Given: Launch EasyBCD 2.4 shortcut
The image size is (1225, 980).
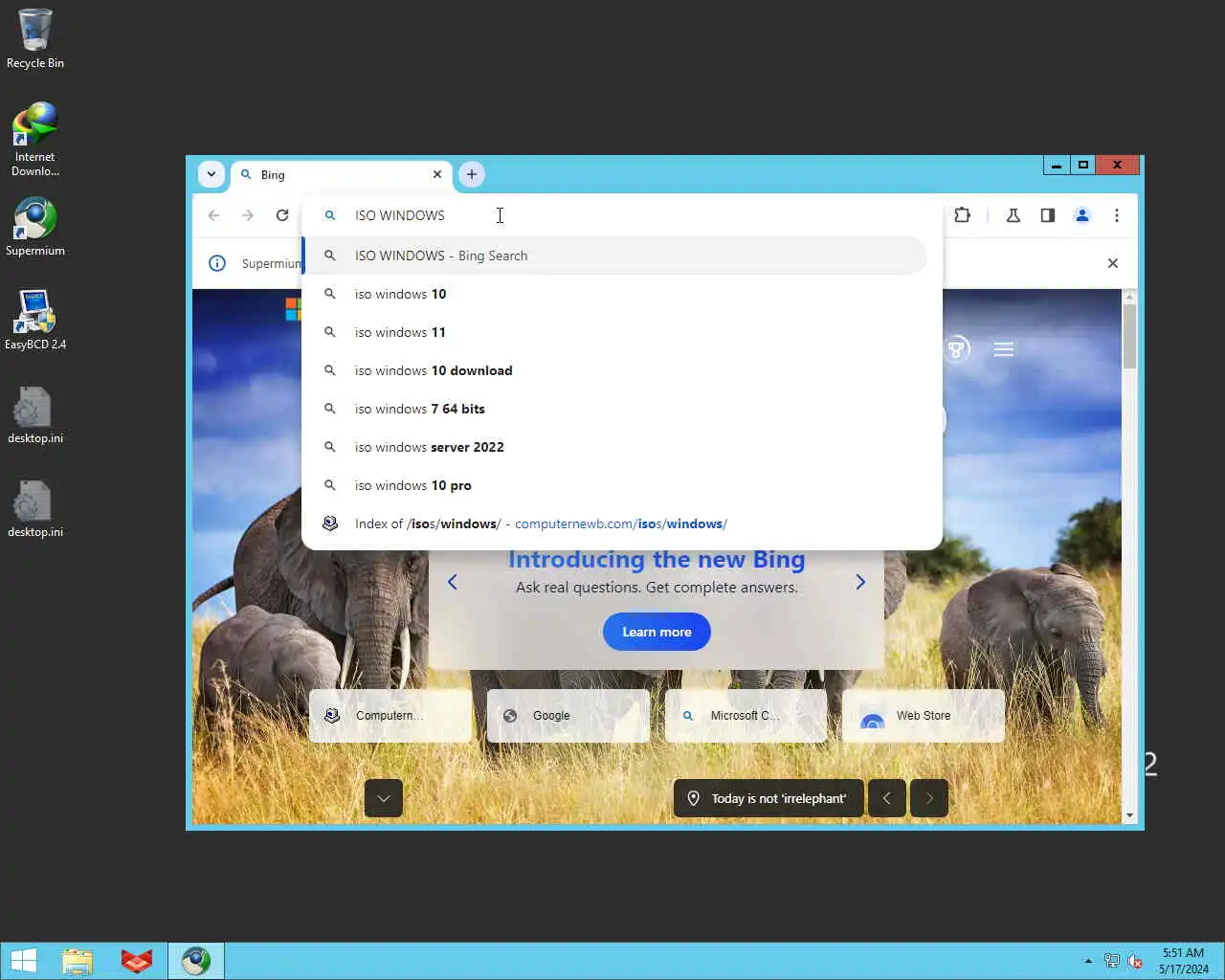Looking at the screenshot, I should [34, 321].
